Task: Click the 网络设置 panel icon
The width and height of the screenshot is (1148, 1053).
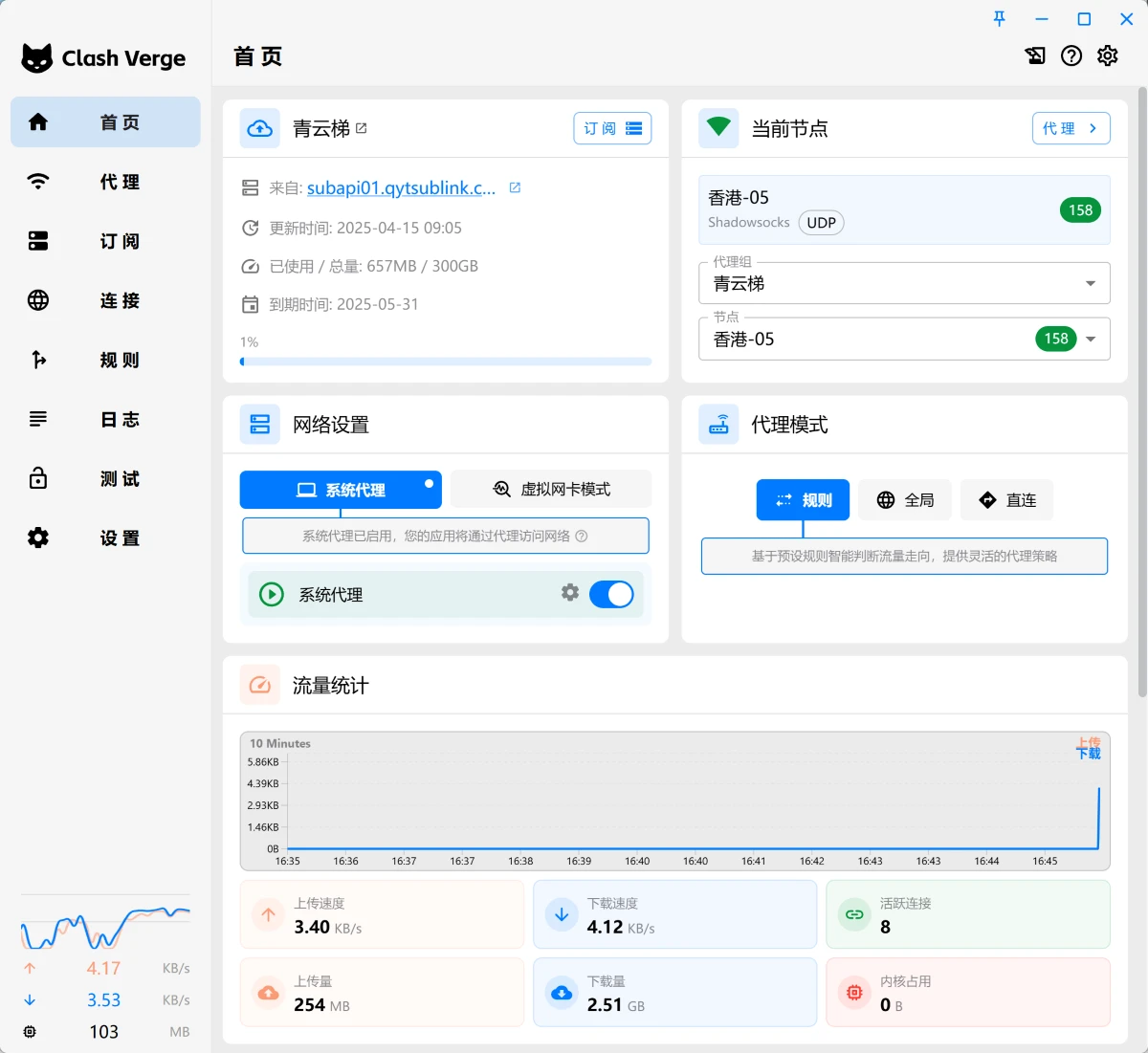Action: (260, 425)
